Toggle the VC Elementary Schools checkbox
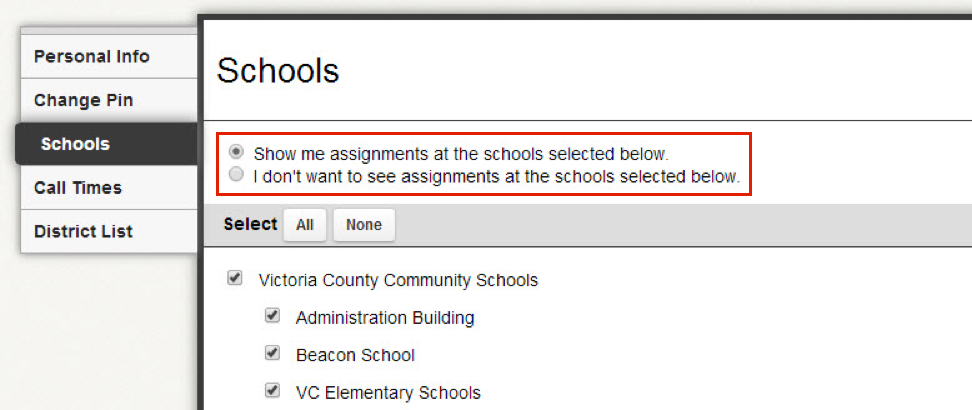 point(272,390)
